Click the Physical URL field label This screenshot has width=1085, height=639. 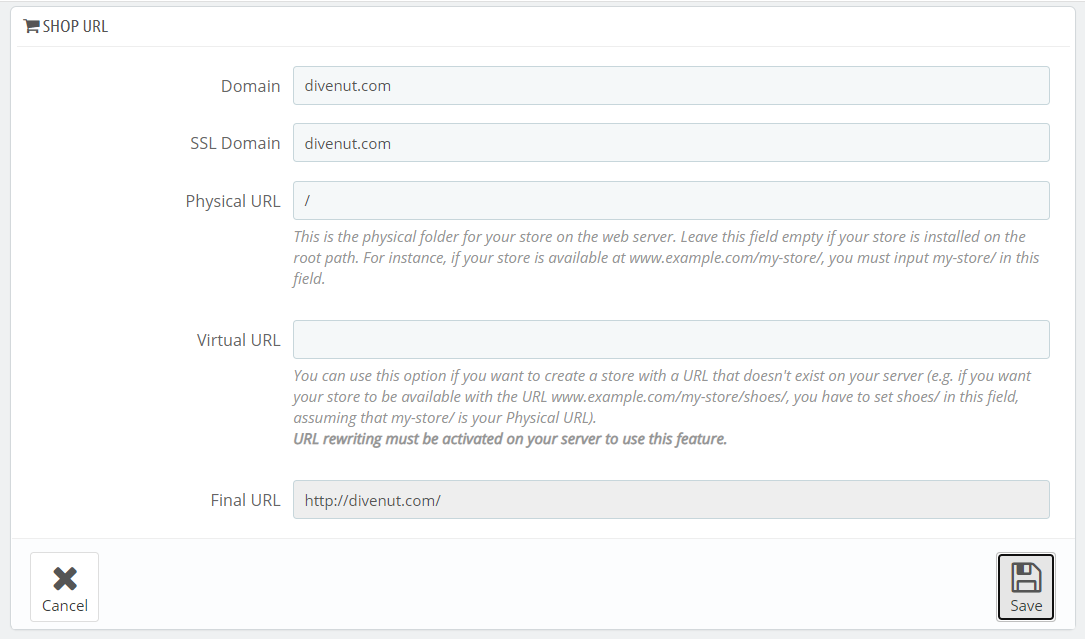point(233,201)
